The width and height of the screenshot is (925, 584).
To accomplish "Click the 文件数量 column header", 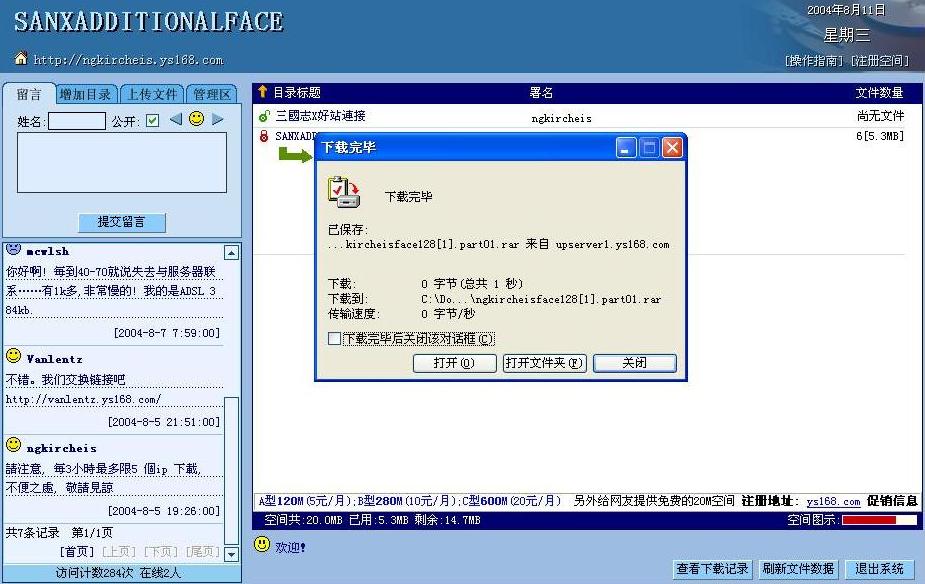I will click(x=880, y=93).
